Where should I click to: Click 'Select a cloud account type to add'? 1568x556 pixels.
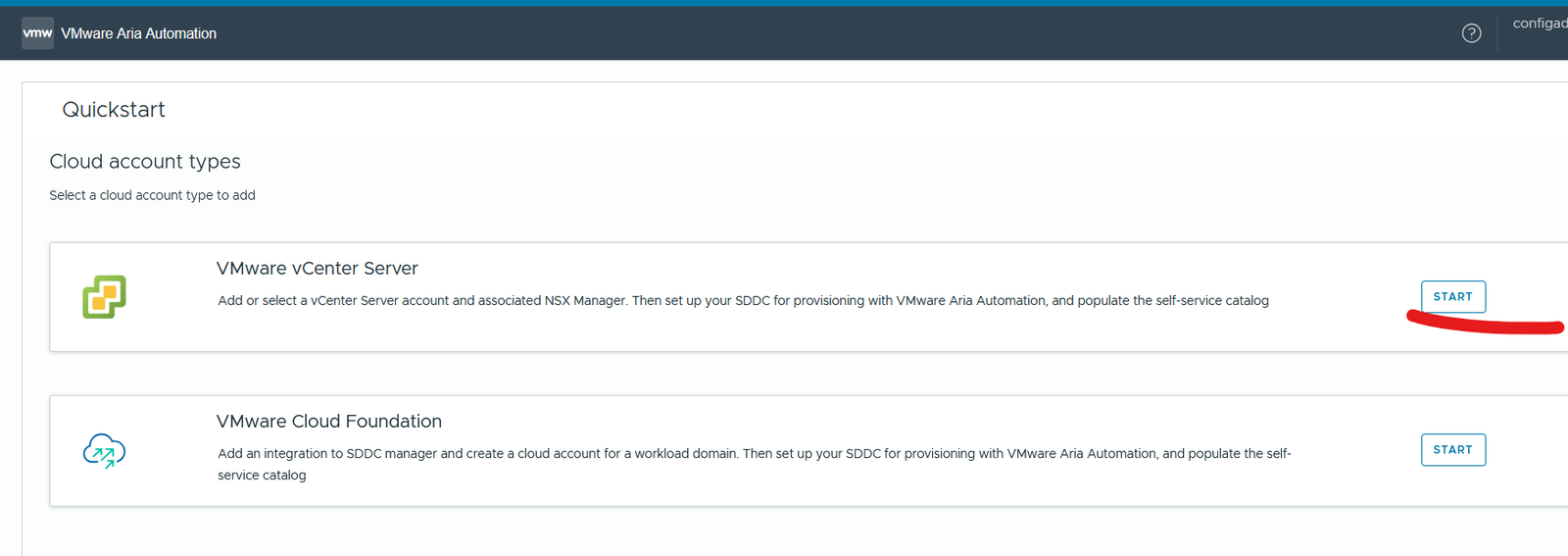pos(152,195)
